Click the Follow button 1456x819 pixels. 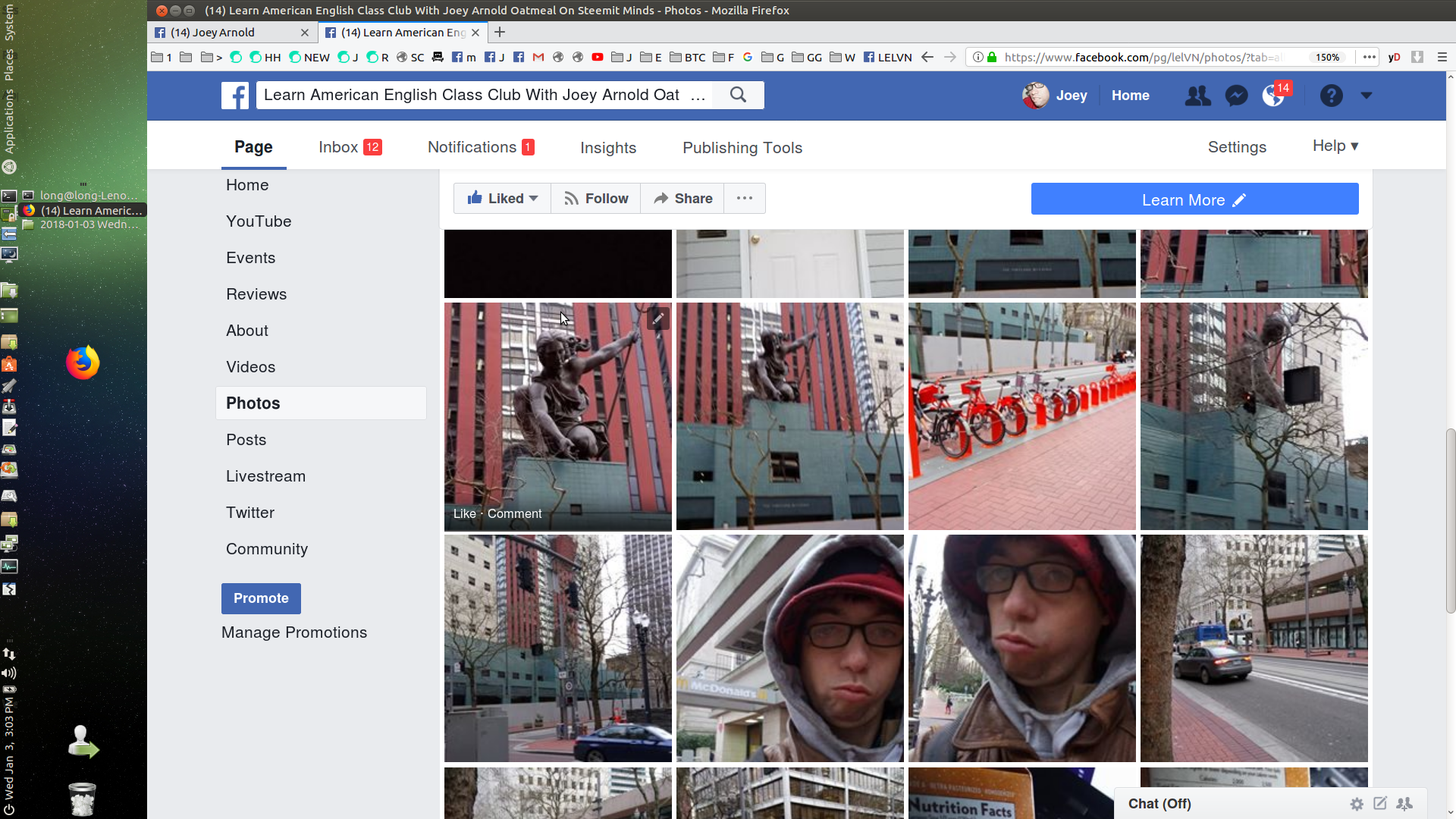[x=596, y=198]
